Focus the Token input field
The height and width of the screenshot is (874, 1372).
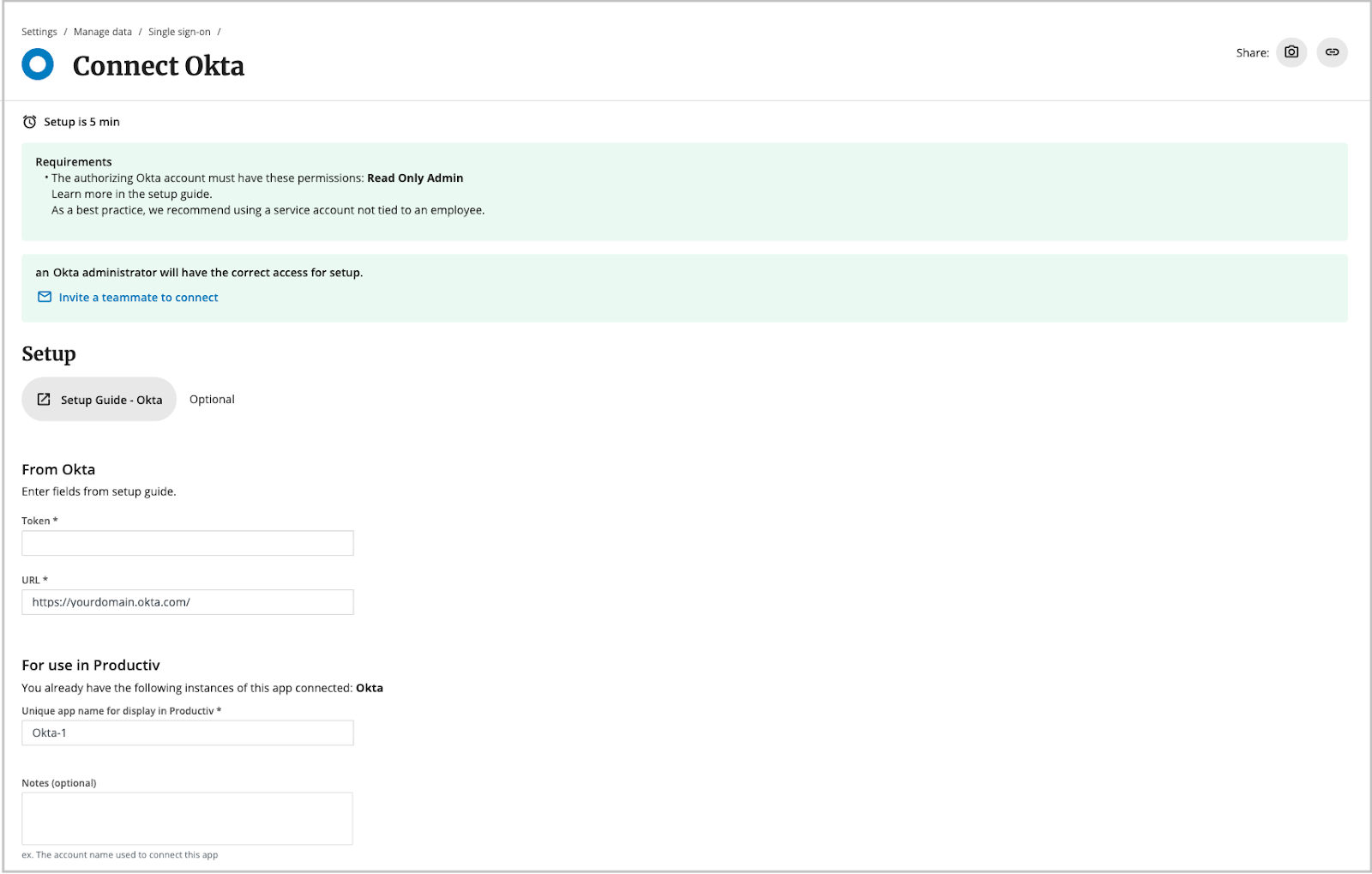point(188,543)
